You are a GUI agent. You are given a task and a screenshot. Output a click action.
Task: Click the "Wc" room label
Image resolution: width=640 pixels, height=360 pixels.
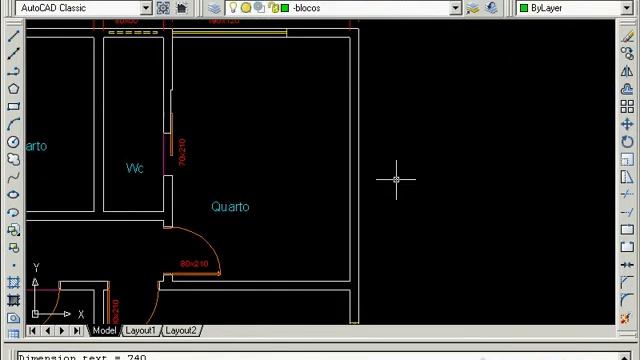[135, 168]
